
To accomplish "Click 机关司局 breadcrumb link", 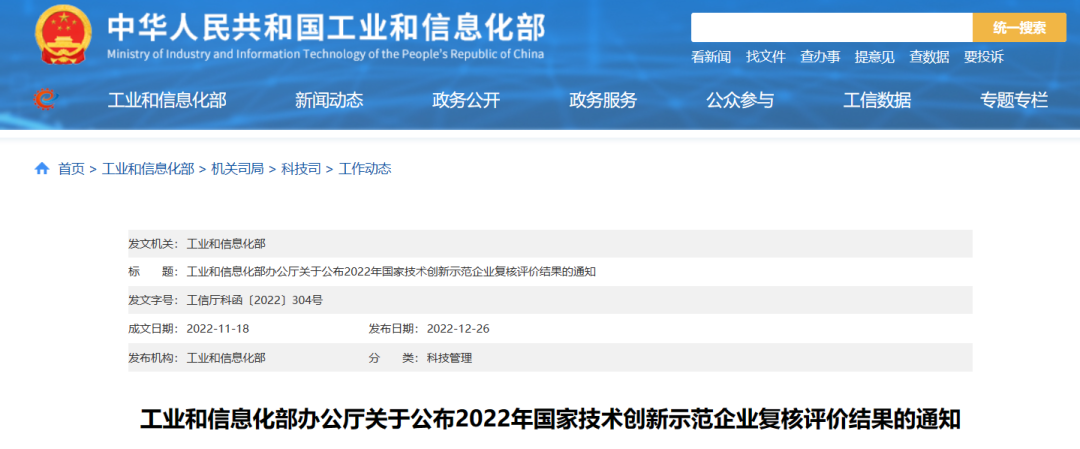I will 237,169.
